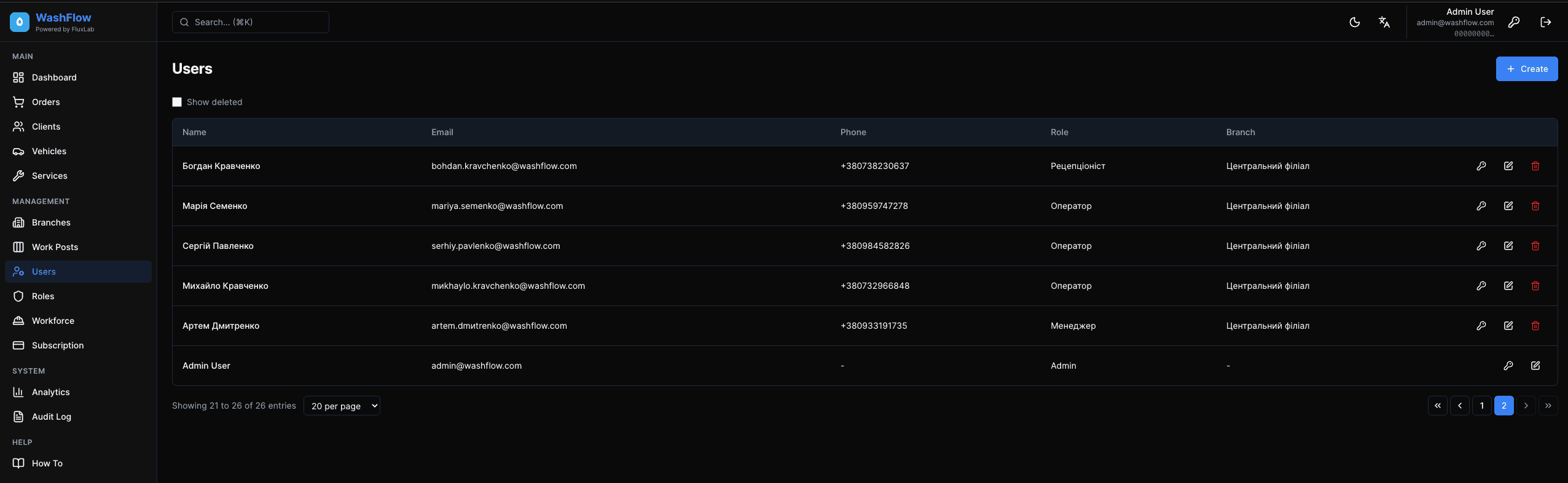The height and width of the screenshot is (483, 1568).
Task: Click the Create user button
Action: (1526, 69)
